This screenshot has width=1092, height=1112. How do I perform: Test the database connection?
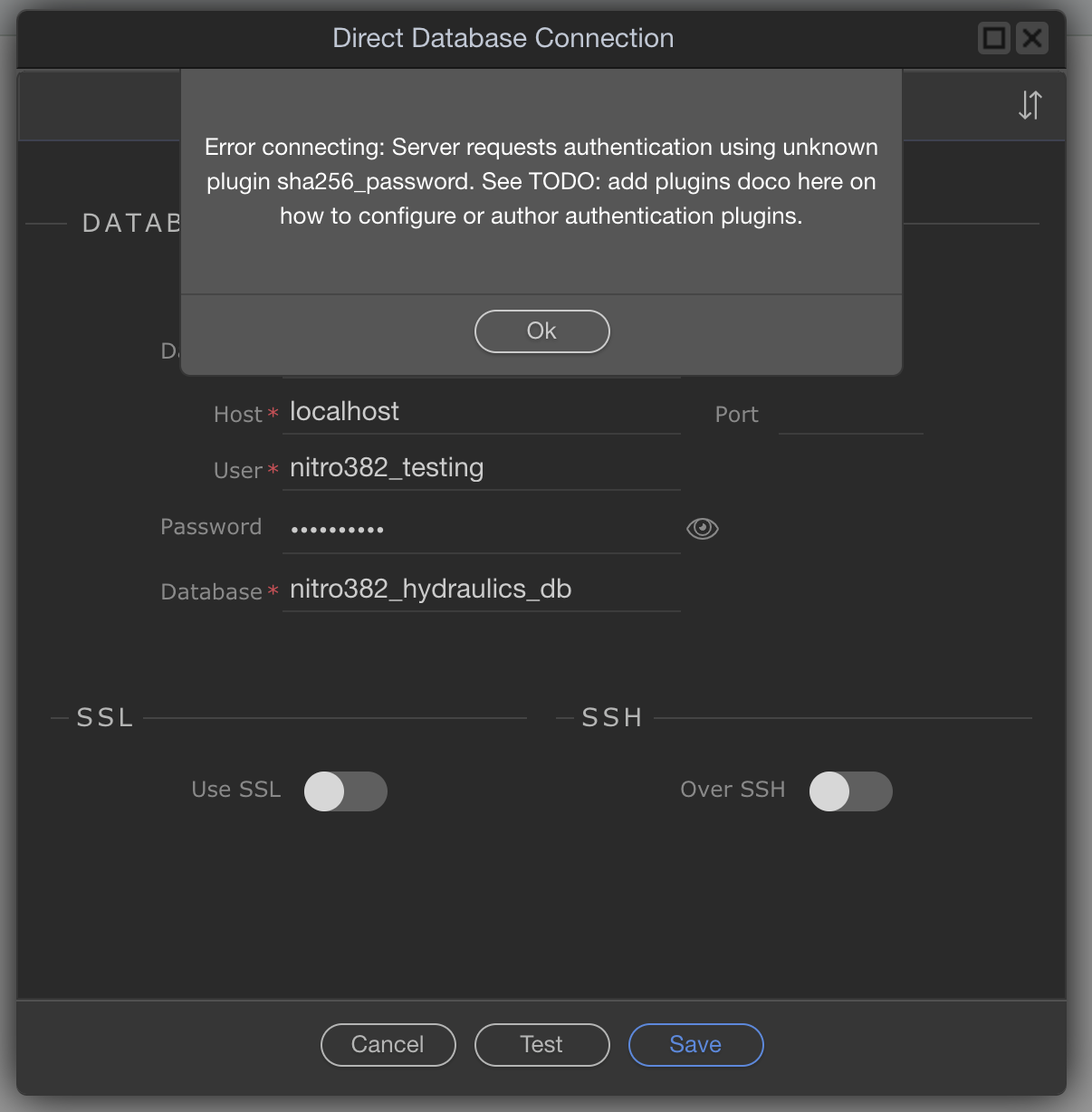coord(541,1044)
